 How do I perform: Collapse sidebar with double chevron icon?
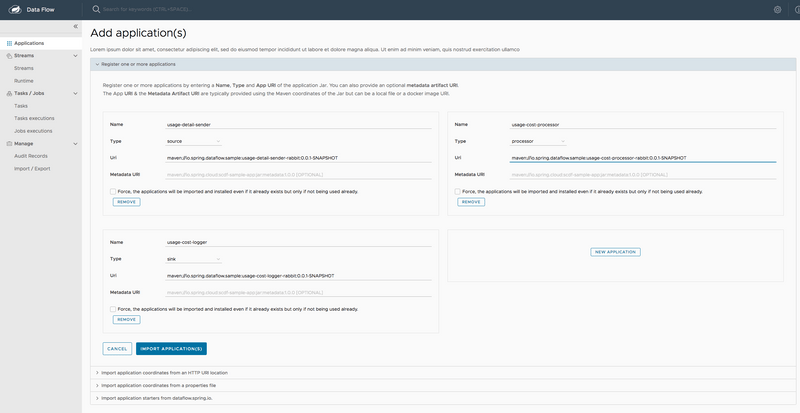(x=76, y=26)
